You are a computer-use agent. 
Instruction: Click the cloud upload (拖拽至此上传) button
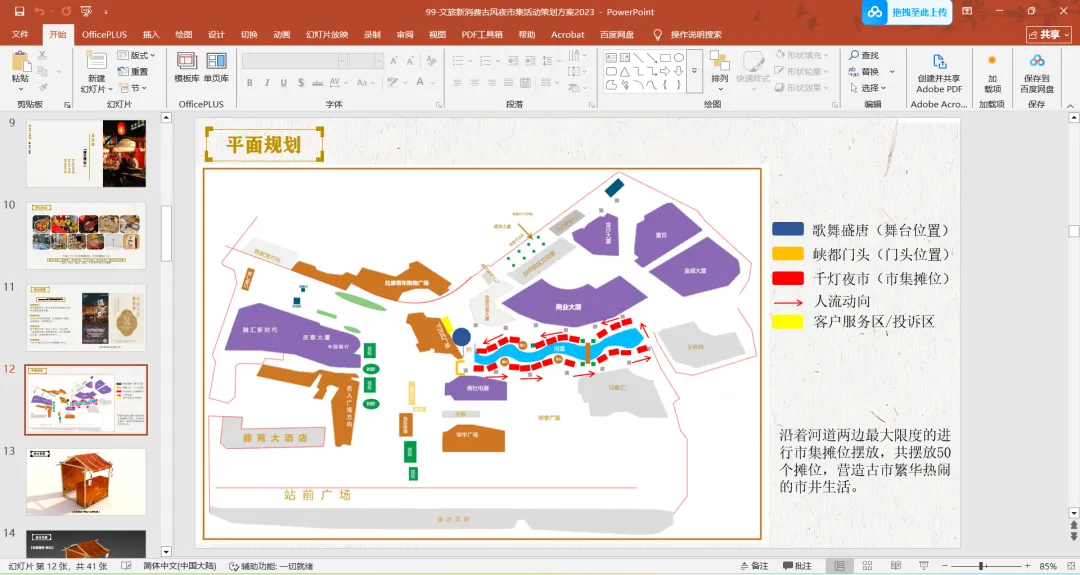(907, 12)
